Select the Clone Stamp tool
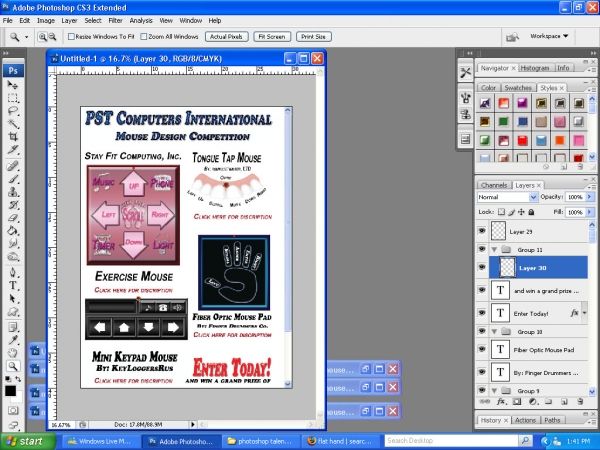The width and height of the screenshot is (600, 450). coord(13,192)
